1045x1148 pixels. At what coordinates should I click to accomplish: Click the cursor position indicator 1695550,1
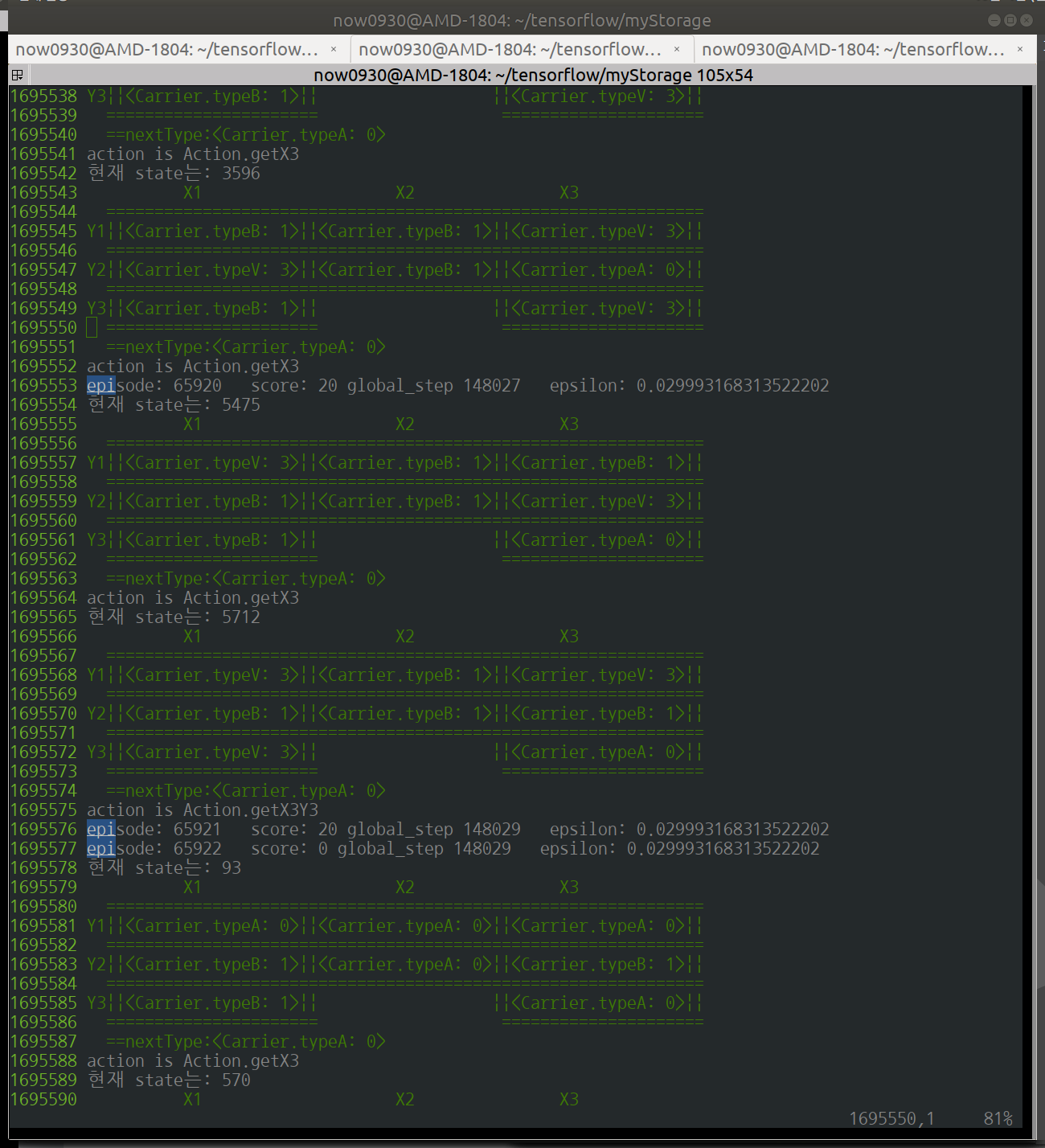(x=891, y=1118)
